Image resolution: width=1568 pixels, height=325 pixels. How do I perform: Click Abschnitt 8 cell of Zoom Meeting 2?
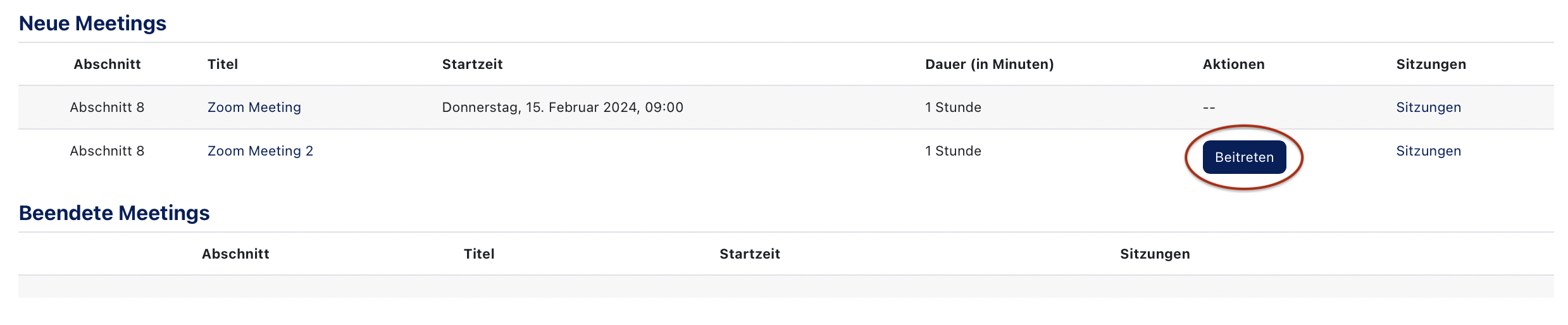pyautogui.click(x=107, y=151)
